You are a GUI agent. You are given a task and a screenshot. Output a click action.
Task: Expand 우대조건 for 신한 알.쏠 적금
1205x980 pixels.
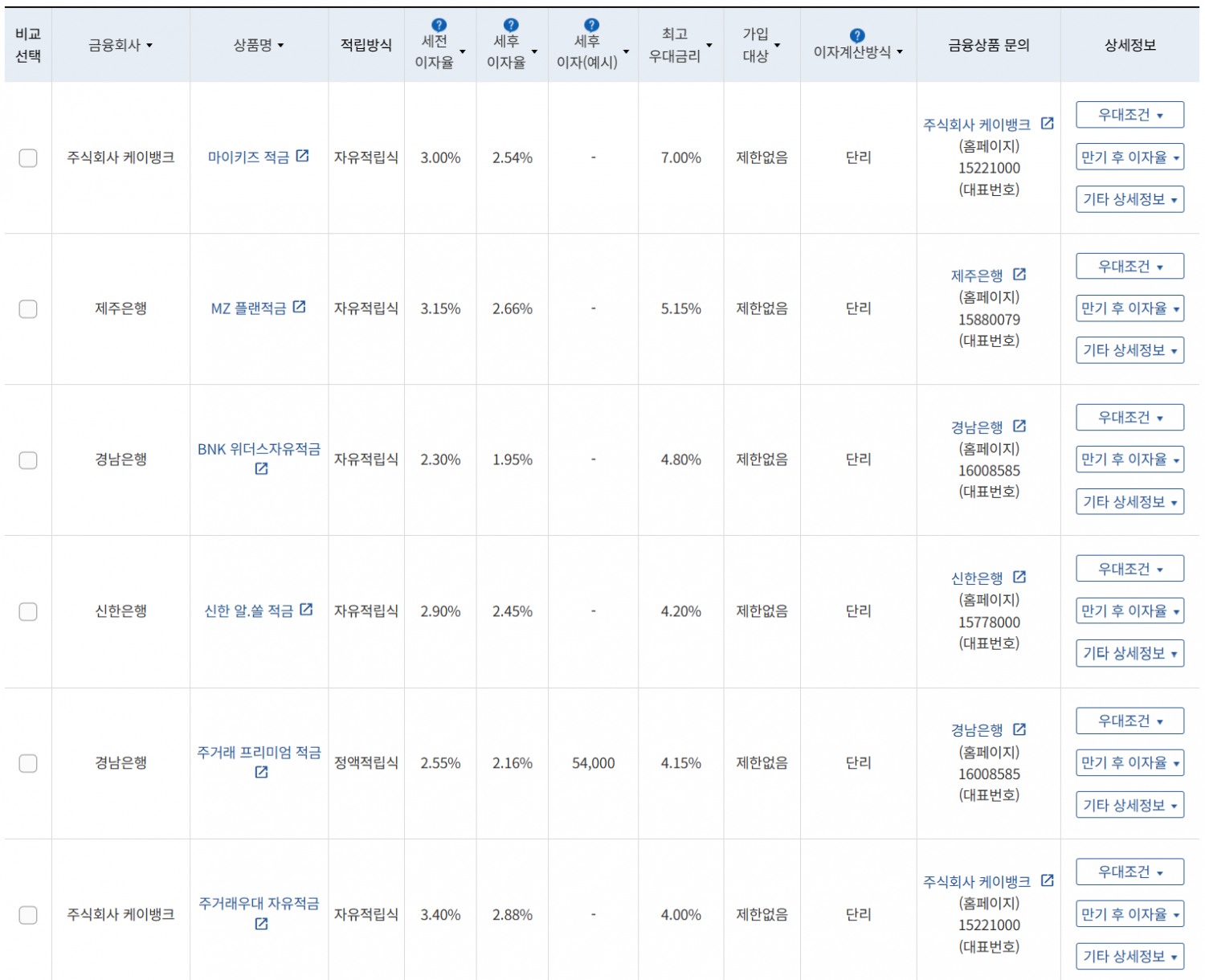click(1130, 569)
